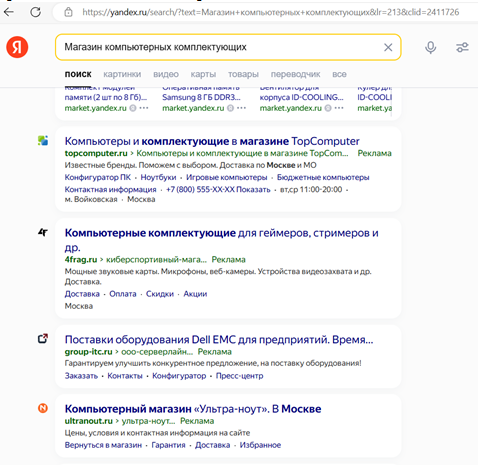The width and height of the screenshot is (478, 465).
Task: Open group-itc.ru green URL
Action: [x=88, y=352]
